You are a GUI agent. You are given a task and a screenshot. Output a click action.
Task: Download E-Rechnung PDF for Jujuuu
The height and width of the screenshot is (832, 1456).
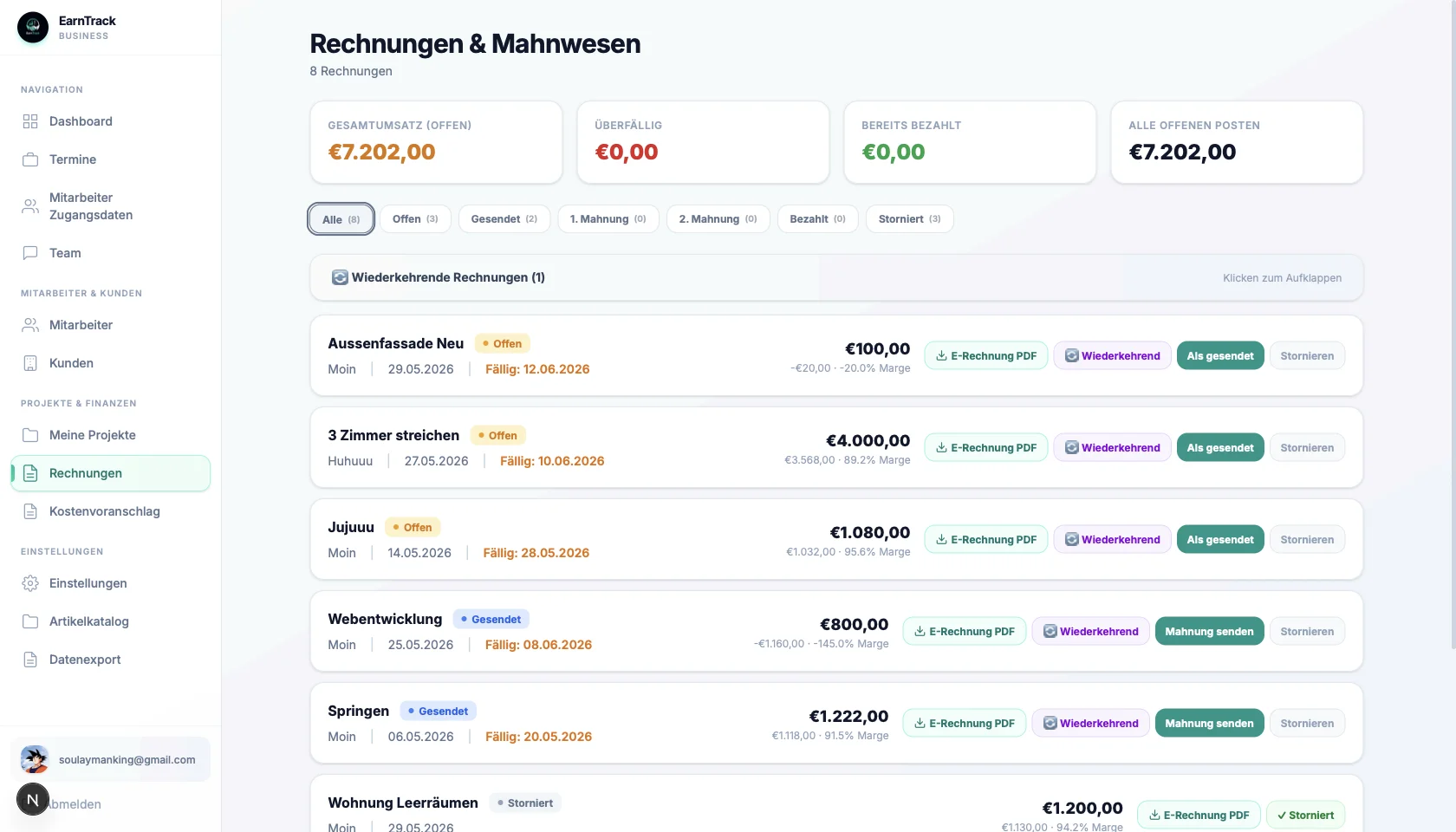coord(986,540)
